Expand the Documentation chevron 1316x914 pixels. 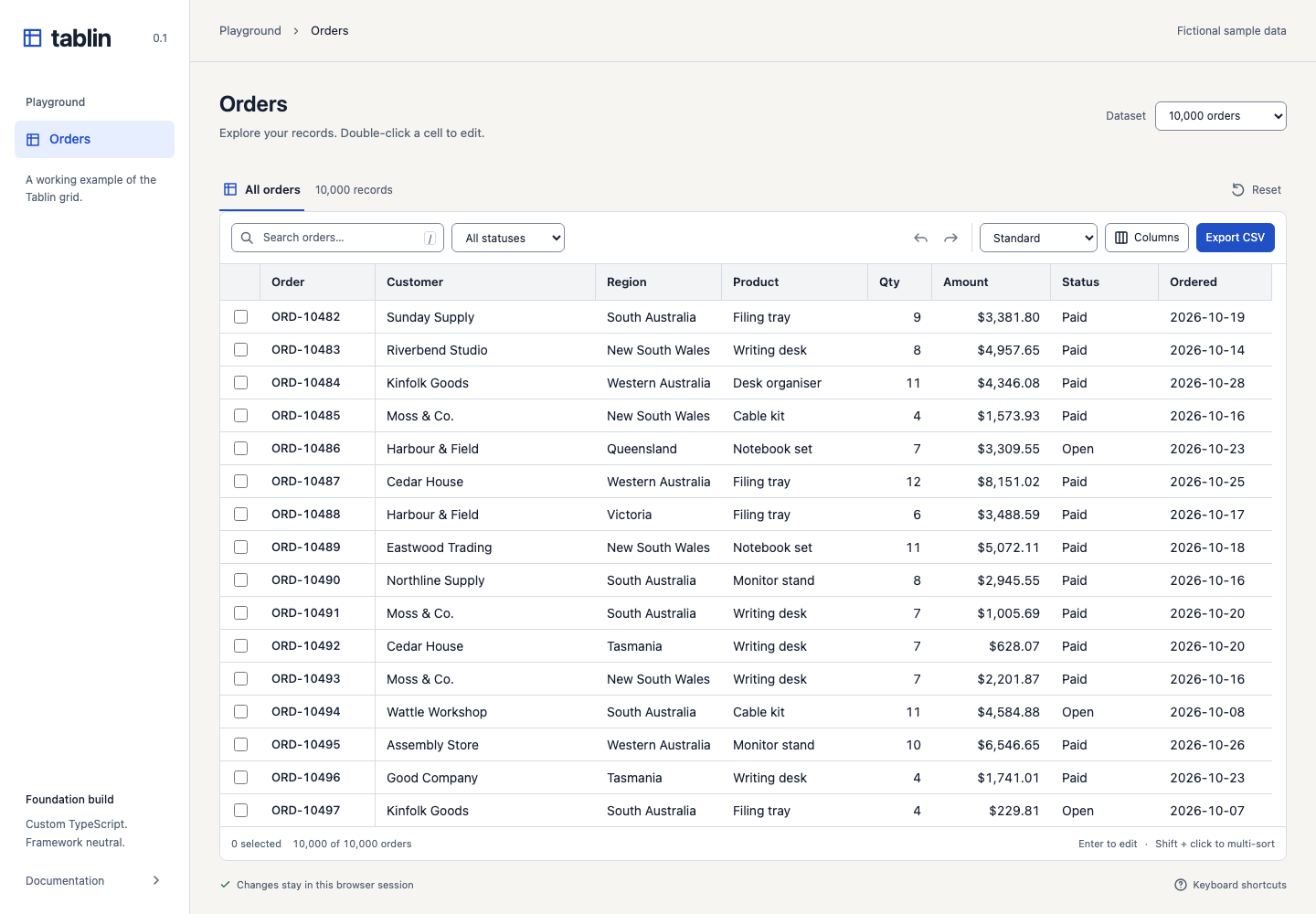(156, 881)
